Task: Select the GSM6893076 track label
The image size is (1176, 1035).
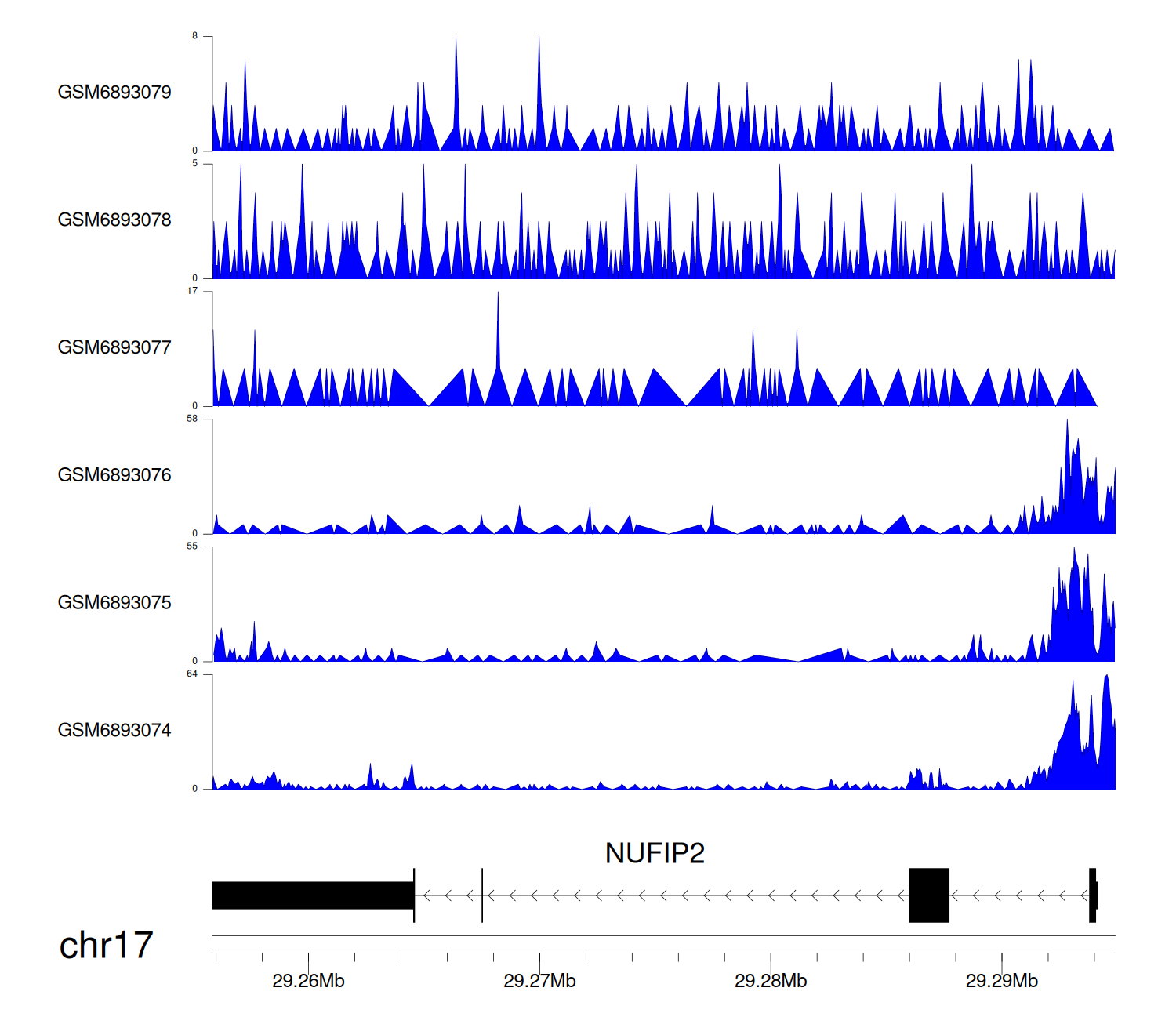Action: (x=114, y=475)
